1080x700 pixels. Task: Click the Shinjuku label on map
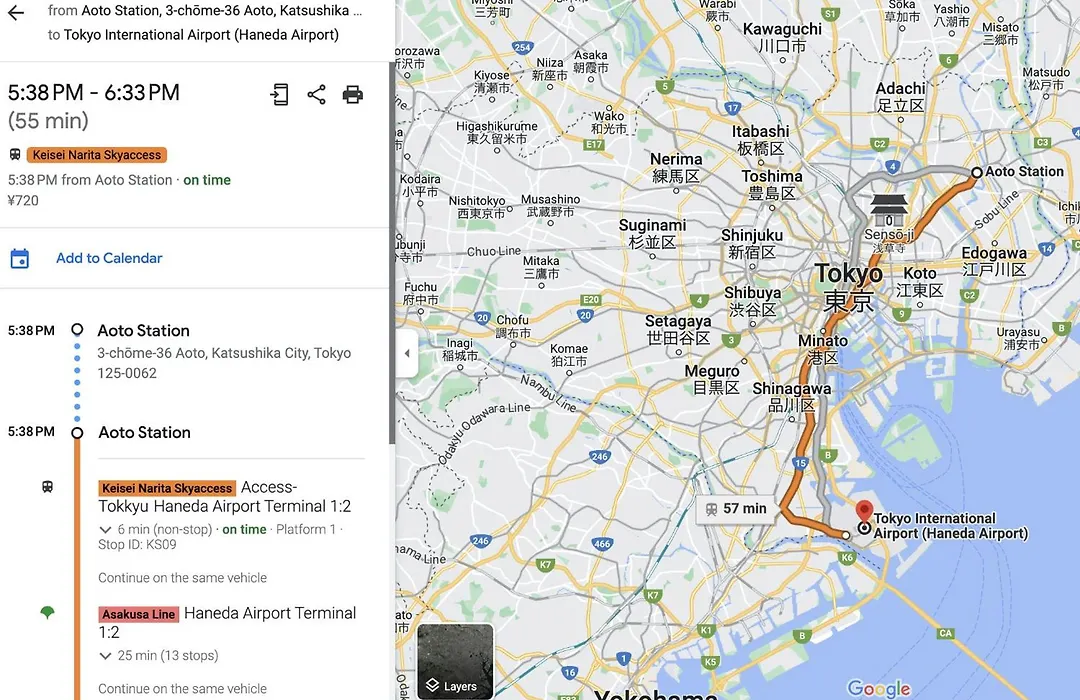(751, 243)
